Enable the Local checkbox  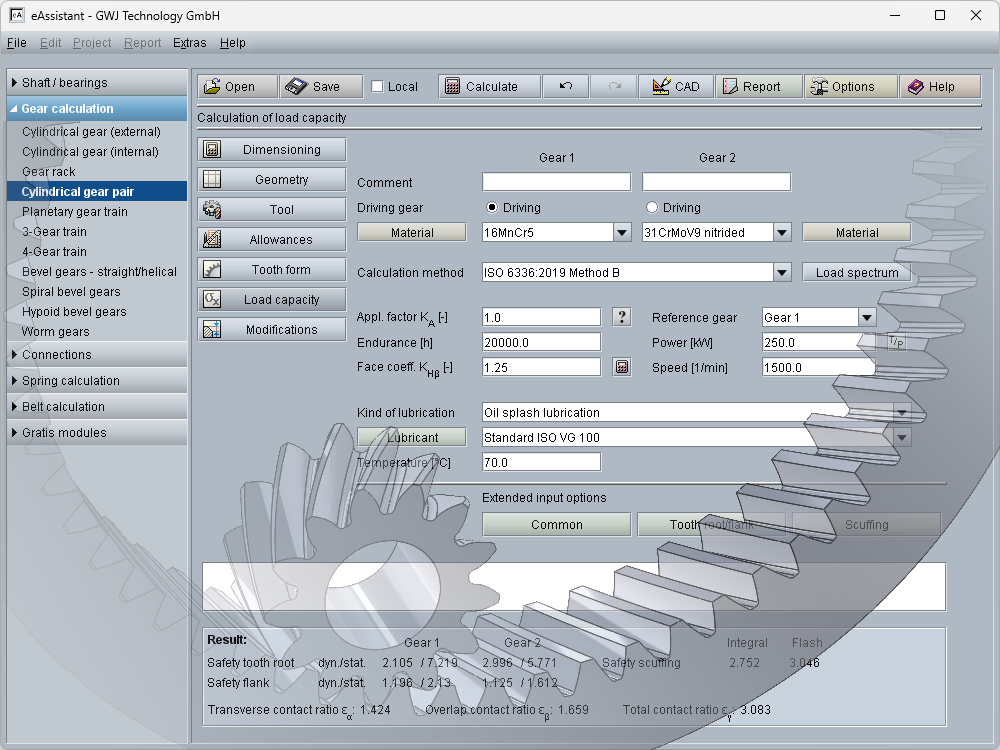coord(377,87)
